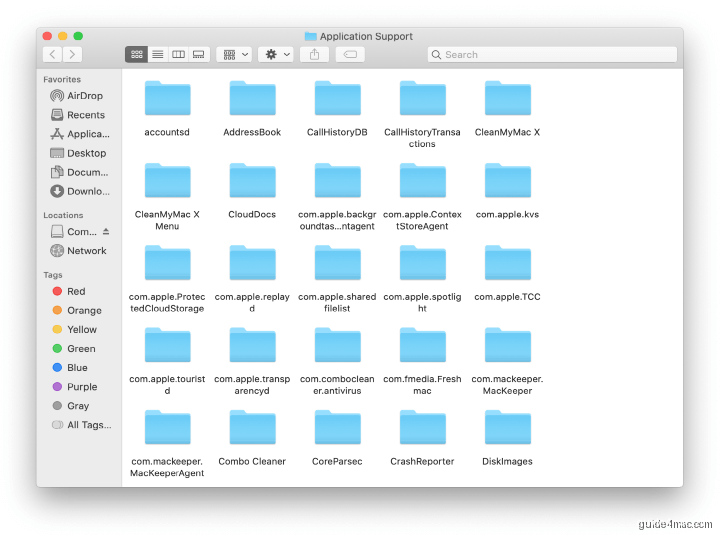
Task: Filter by the Gray tag
Action: 71,406
